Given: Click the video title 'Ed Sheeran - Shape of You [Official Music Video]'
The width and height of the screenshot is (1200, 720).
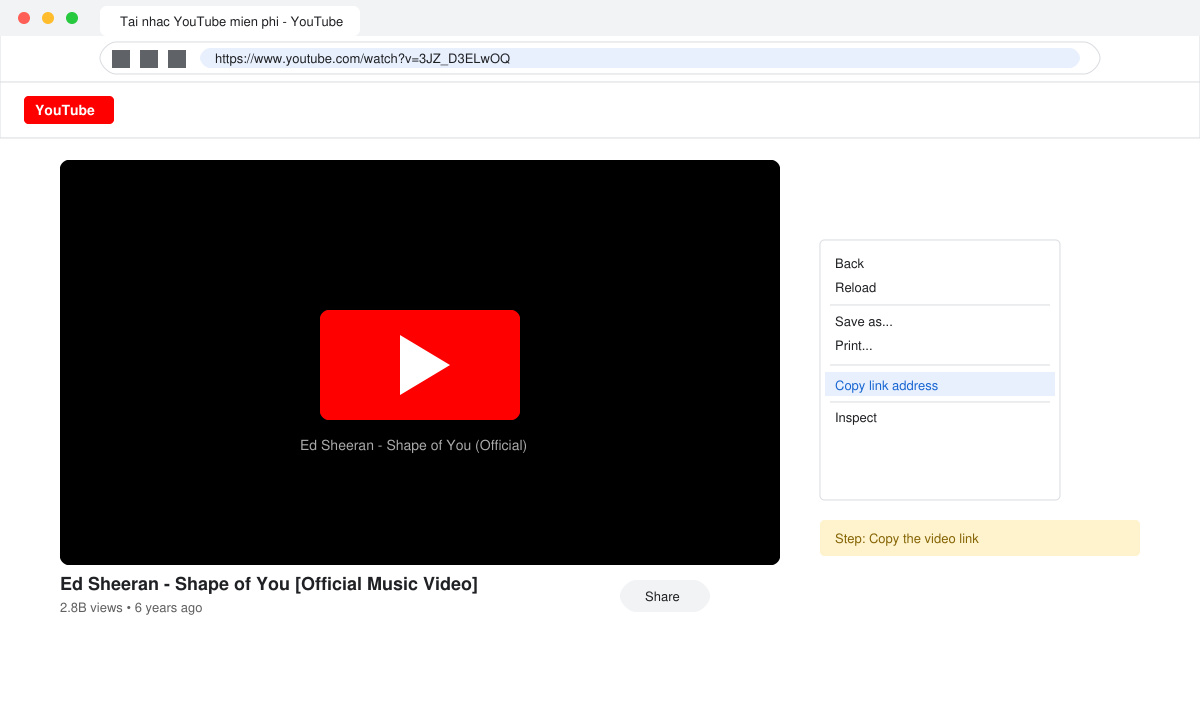Looking at the screenshot, I should pos(269,584).
